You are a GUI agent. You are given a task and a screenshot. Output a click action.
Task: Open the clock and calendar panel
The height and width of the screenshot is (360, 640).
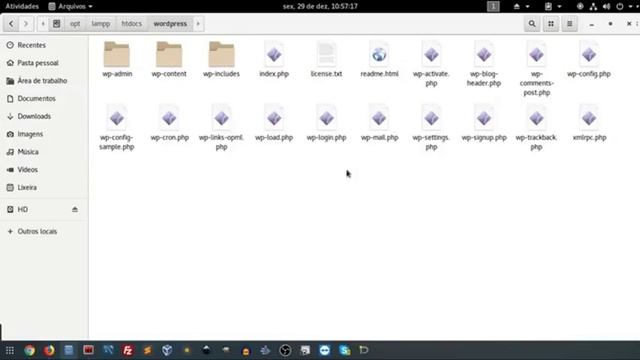pos(320,6)
